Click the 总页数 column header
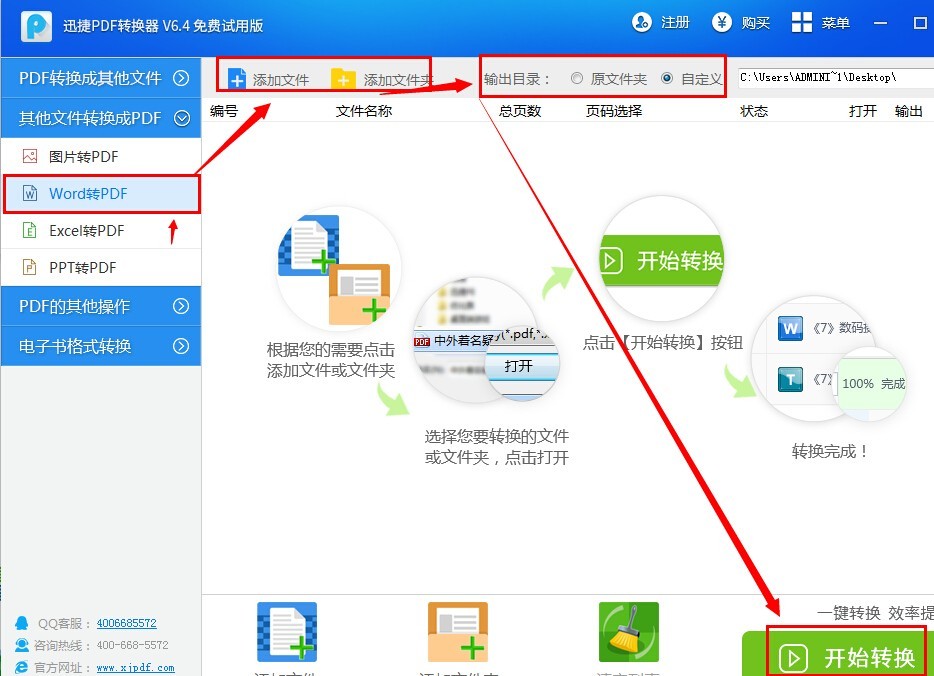This screenshot has height=676, width=934. (519, 111)
